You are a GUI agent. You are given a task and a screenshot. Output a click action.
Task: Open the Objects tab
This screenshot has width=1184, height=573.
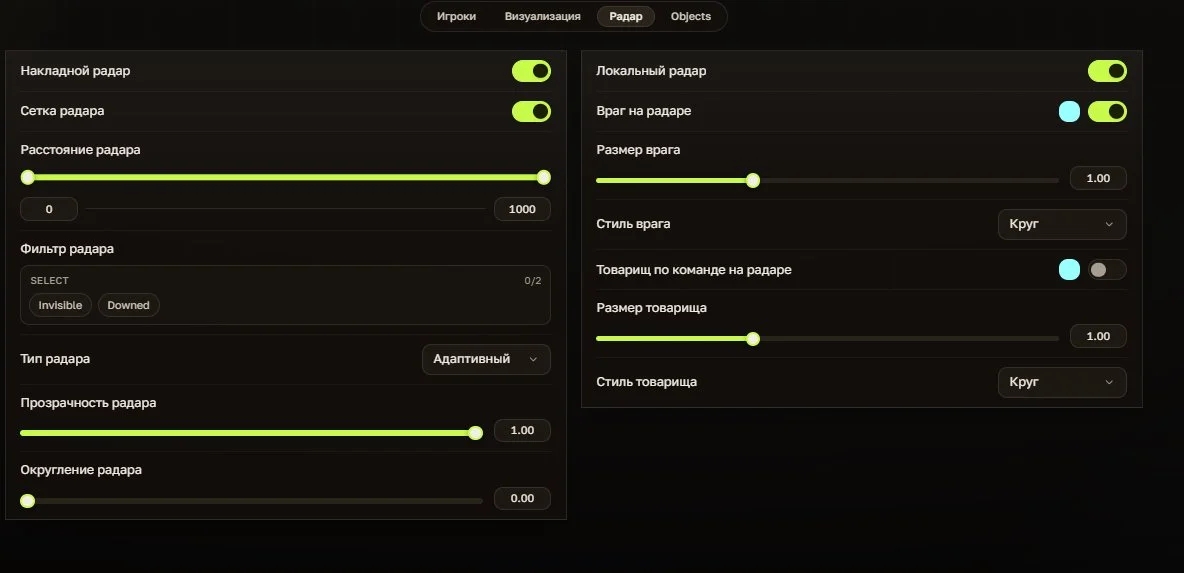[x=690, y=17]
